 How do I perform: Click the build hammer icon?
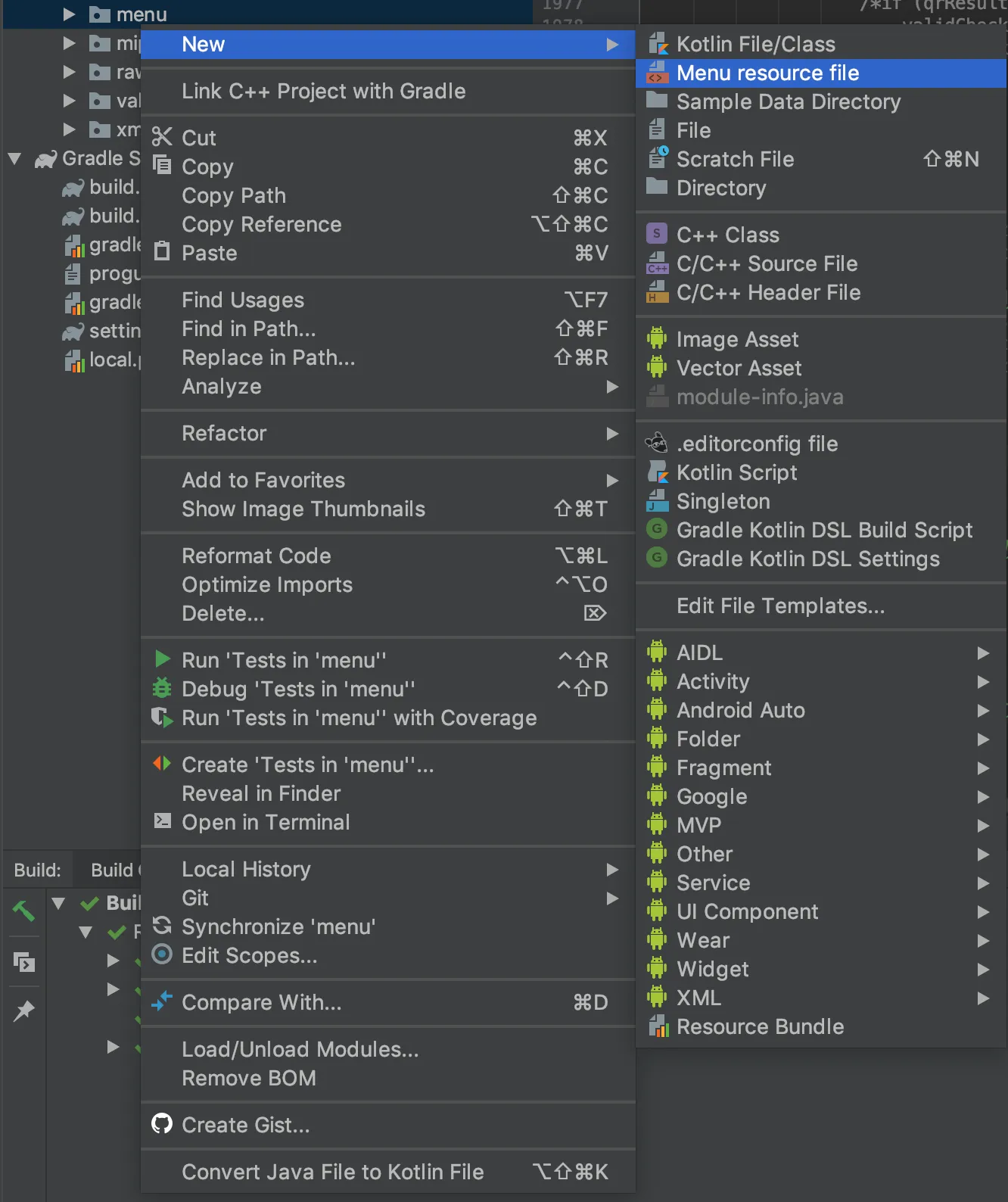point(23,911)
